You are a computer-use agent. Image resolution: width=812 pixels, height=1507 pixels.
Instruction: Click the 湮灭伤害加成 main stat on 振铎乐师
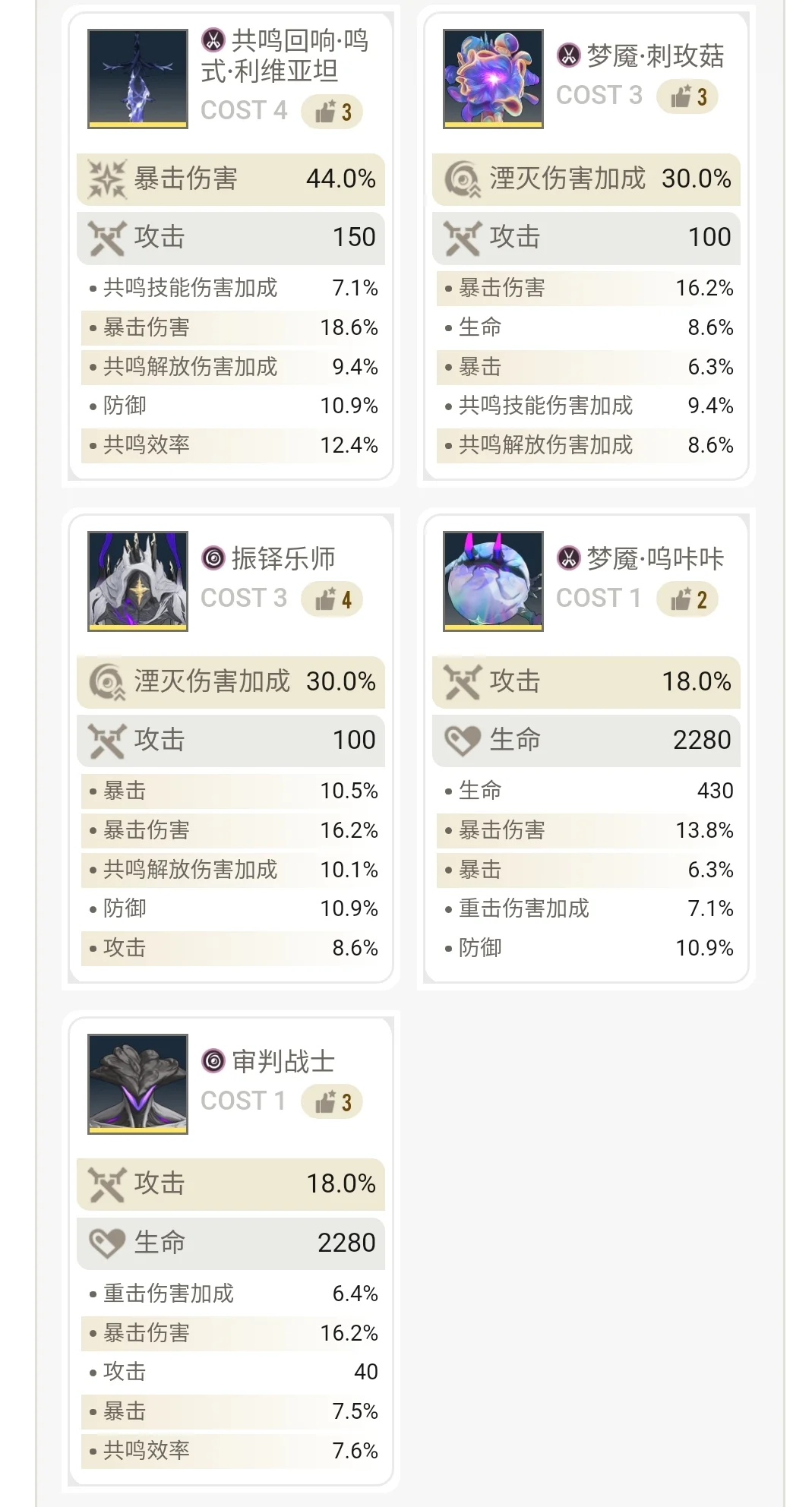pyautogui.click(x=232, y=681)
